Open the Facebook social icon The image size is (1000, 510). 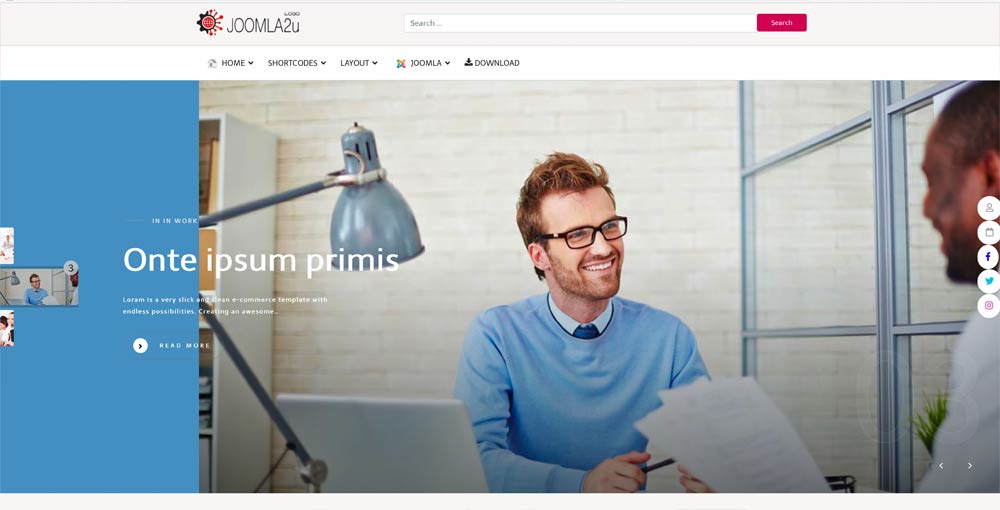click(989, 257)
